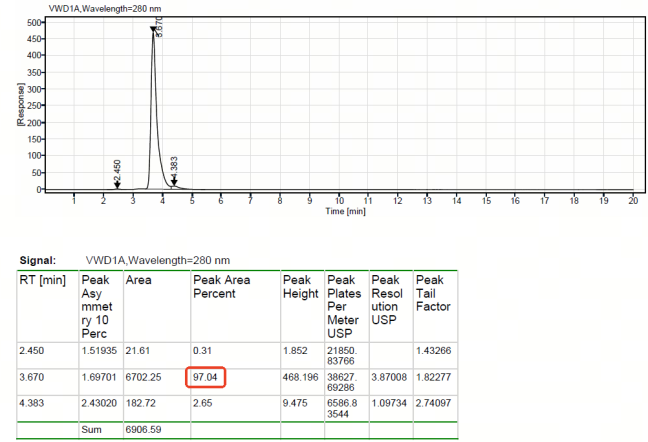Click area value 182.72
Viewport: 648px width, 442px height.
(x=141, y=403)
